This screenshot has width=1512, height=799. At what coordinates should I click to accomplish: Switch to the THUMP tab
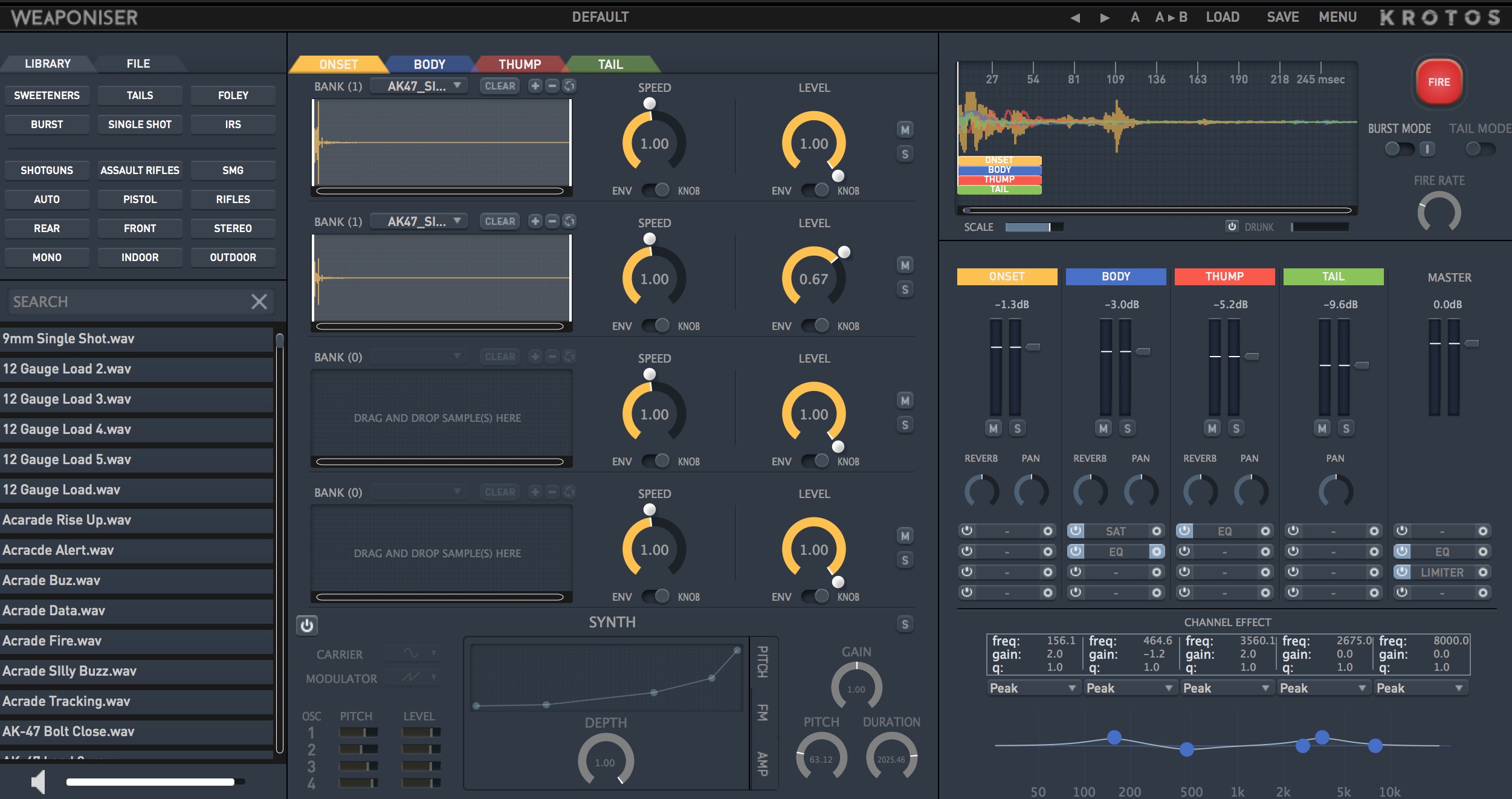(x=520, y=64)
